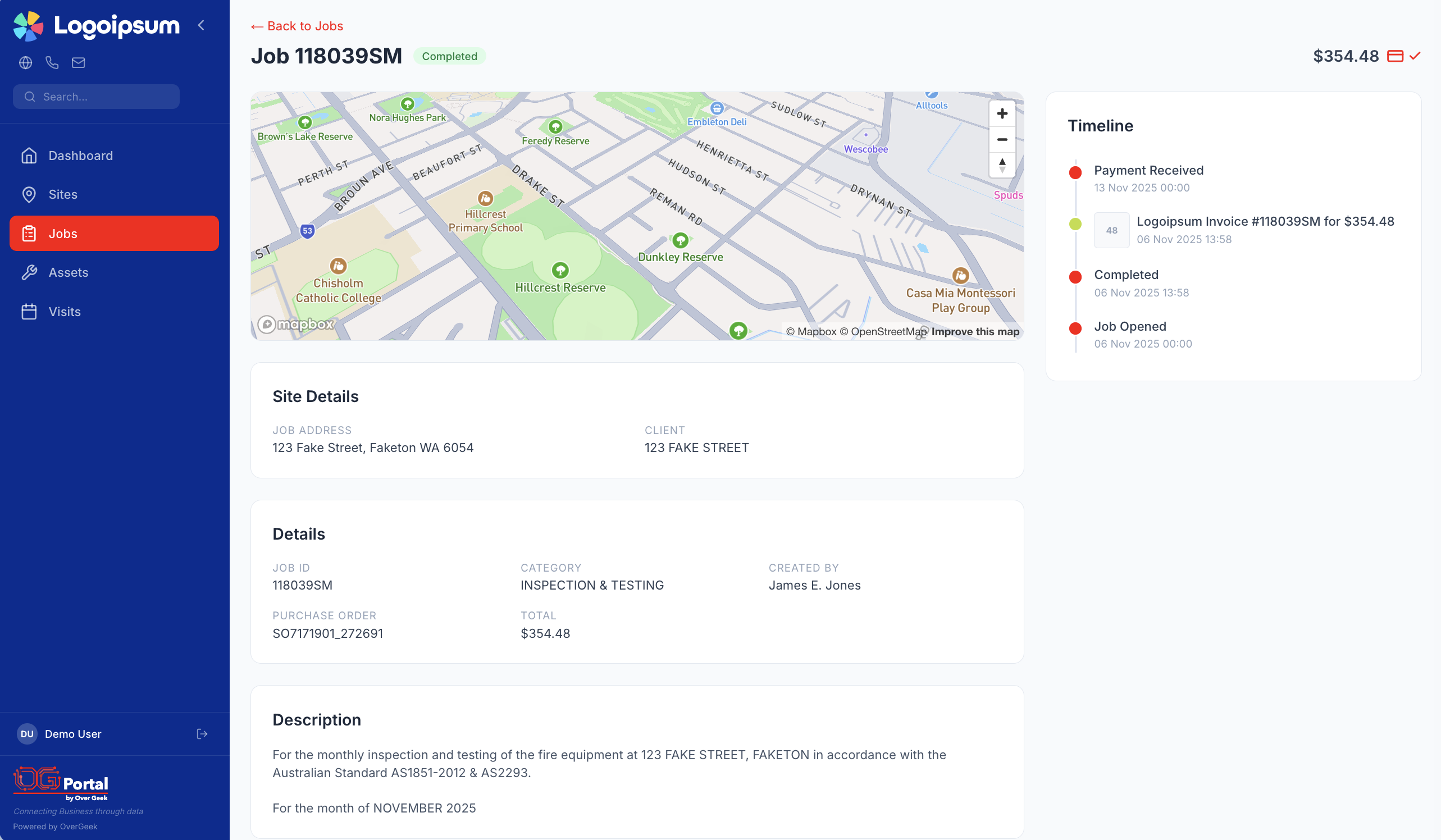Zoom out on the map
Screen dimensions: 1441x840
1002,139
